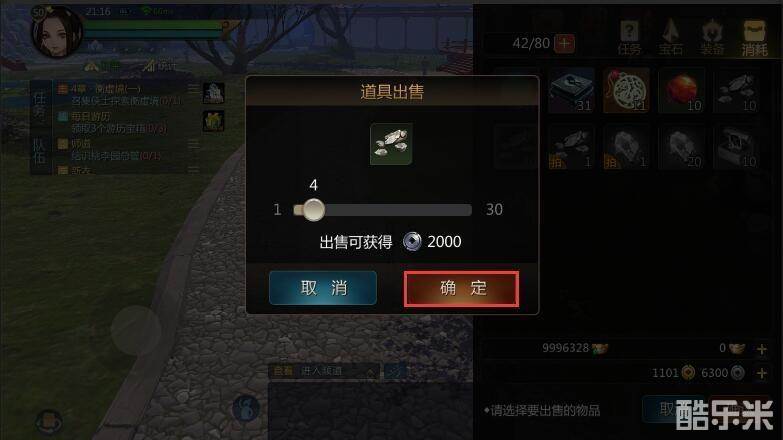Open the 消耗 consumables tab
This screenshot has height=440, width=783.
(x=754, y=38)
